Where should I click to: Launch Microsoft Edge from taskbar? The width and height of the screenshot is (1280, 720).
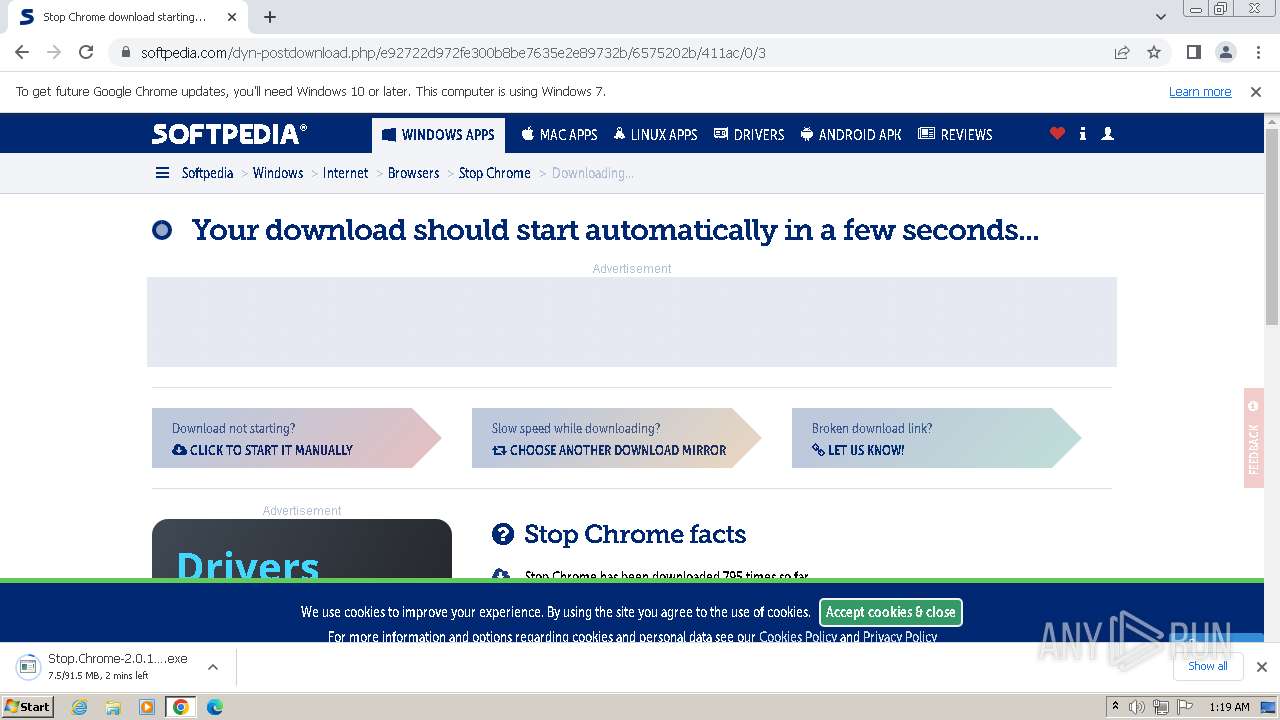click(215, 707)
